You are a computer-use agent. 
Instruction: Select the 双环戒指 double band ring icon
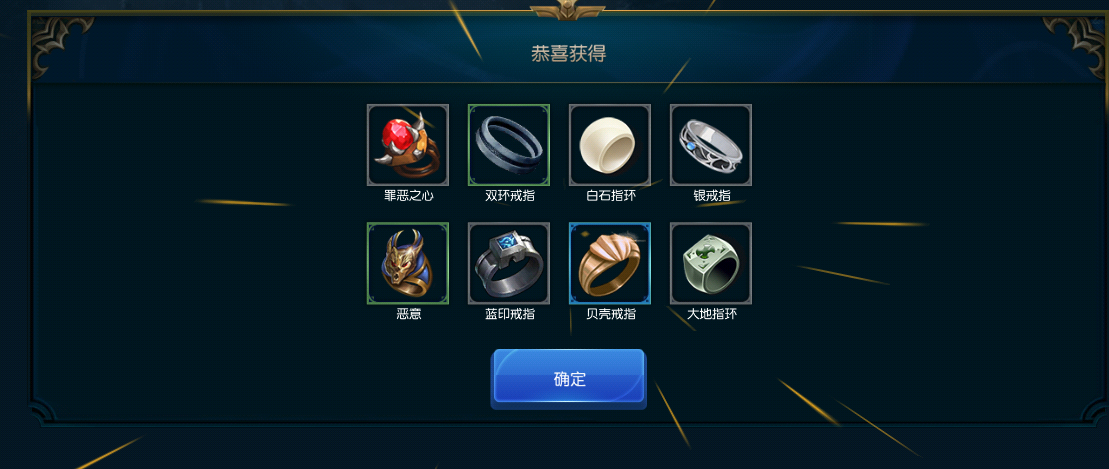[x=509, y=145]
